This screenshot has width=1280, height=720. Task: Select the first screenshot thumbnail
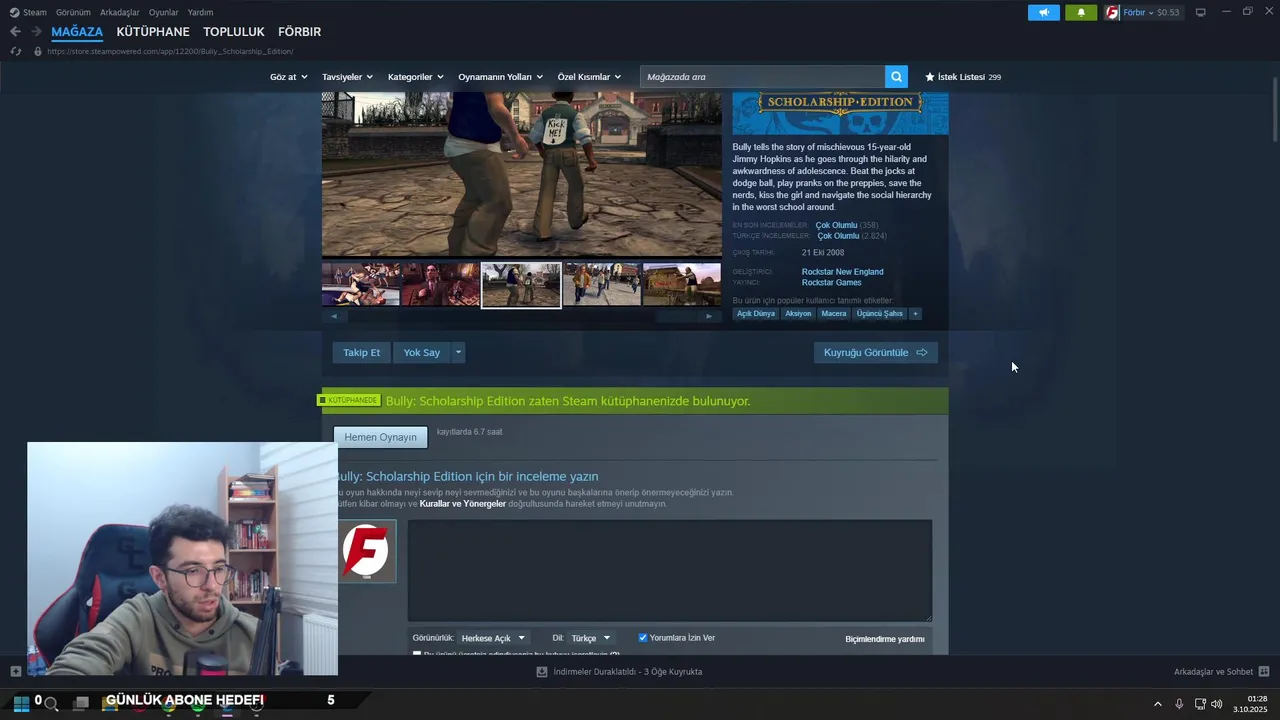pyautogui.click(x=361, y=285)
